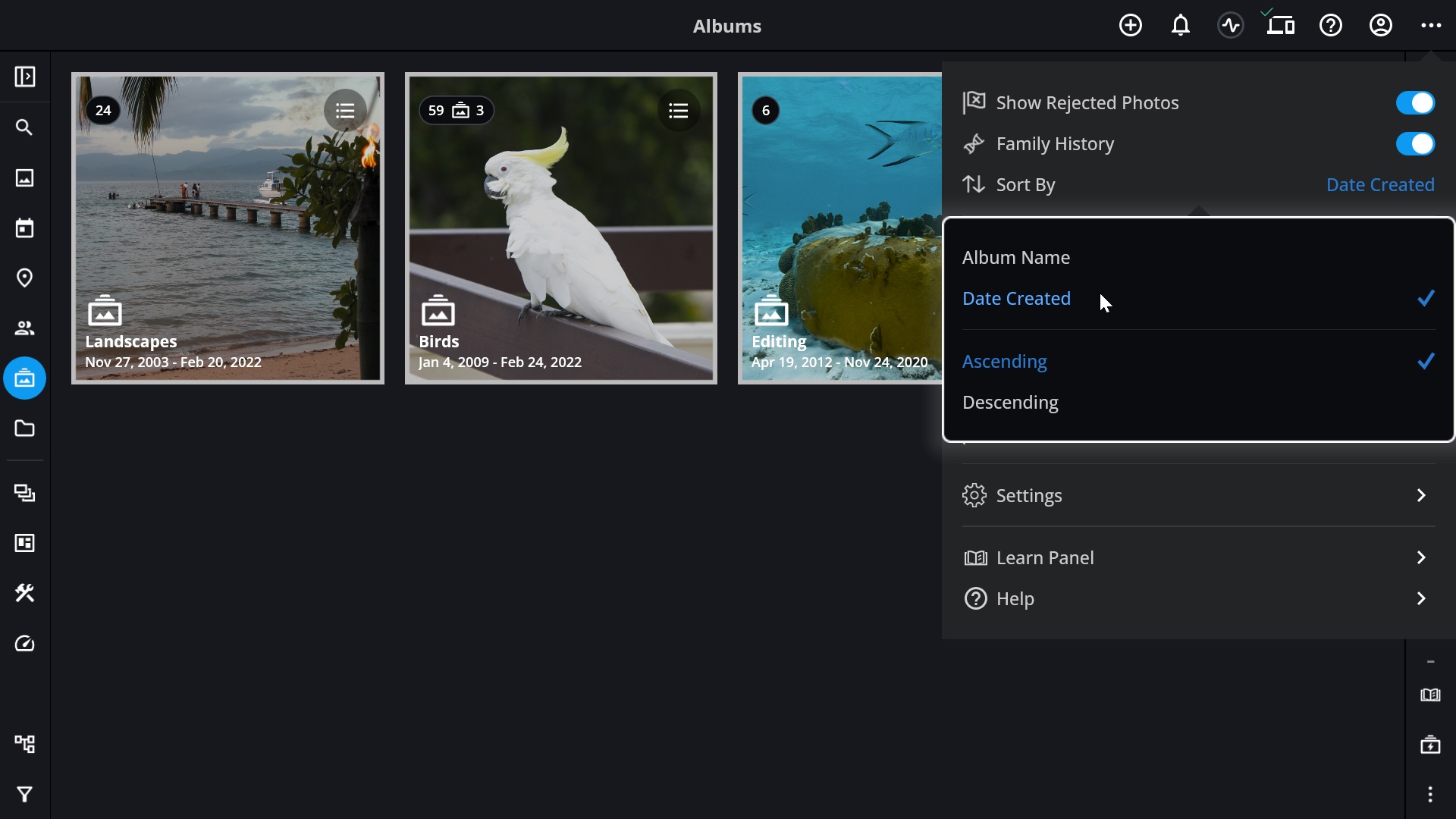Expand the Help submenu chevron
This screenshot has width=1456, height=819.
1421,598
